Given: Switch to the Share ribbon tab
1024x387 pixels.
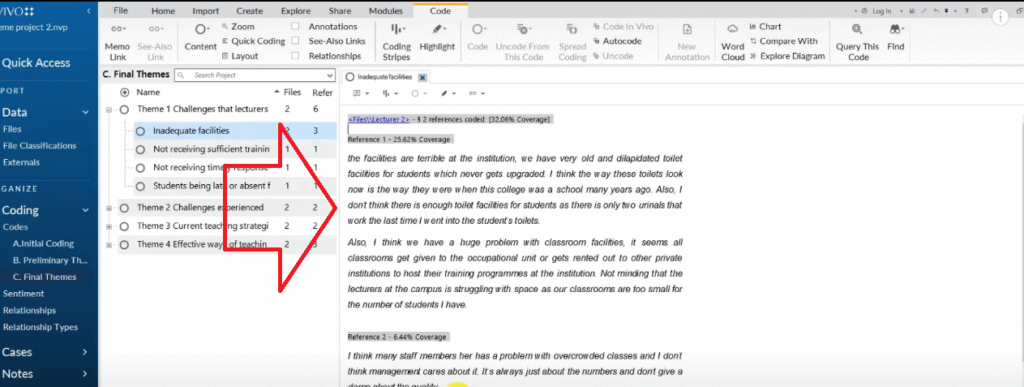Looking at the screenshot, I should click(x=340, y=11).
